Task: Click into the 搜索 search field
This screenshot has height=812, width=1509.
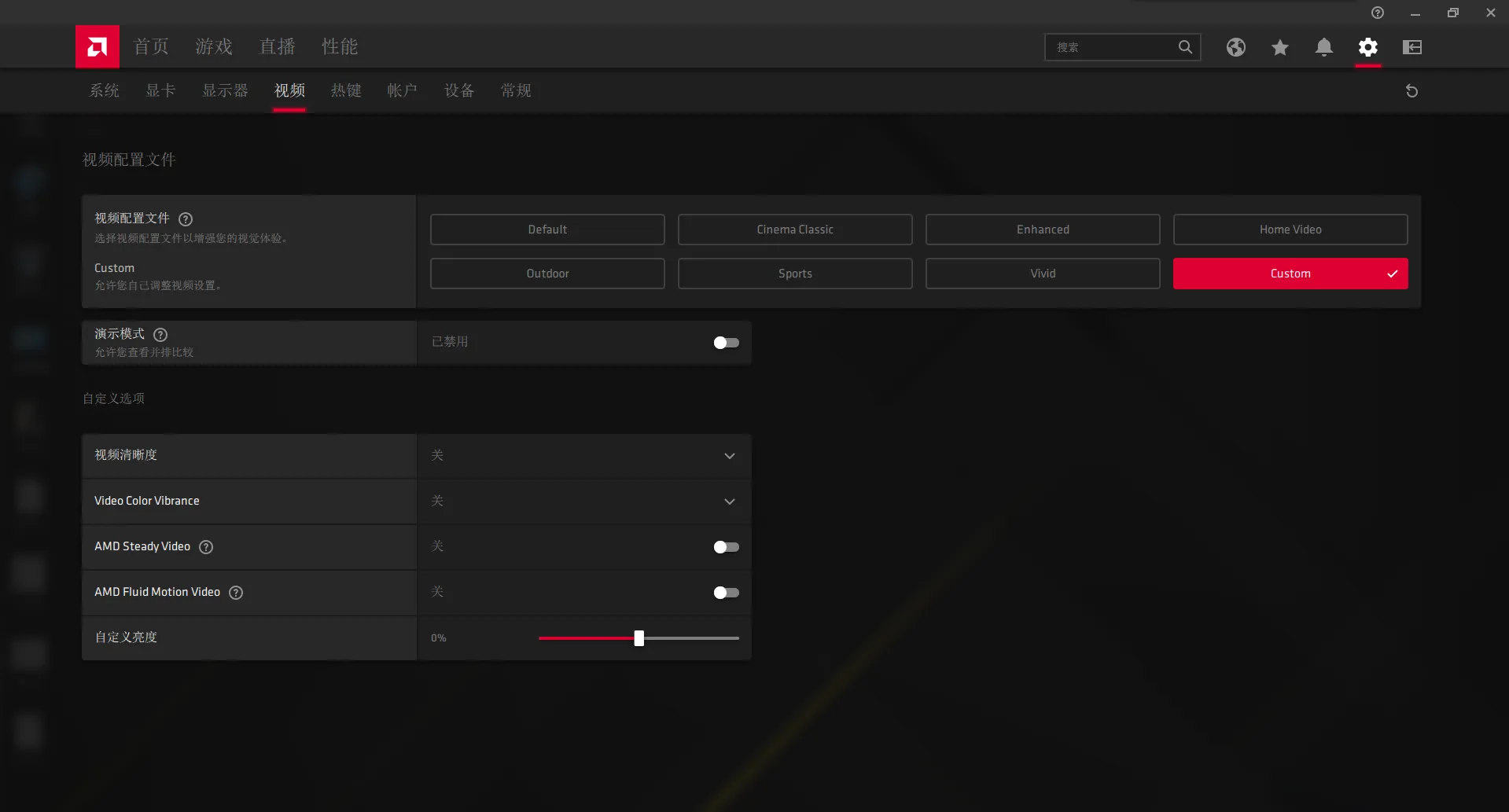Action: 1113,47
